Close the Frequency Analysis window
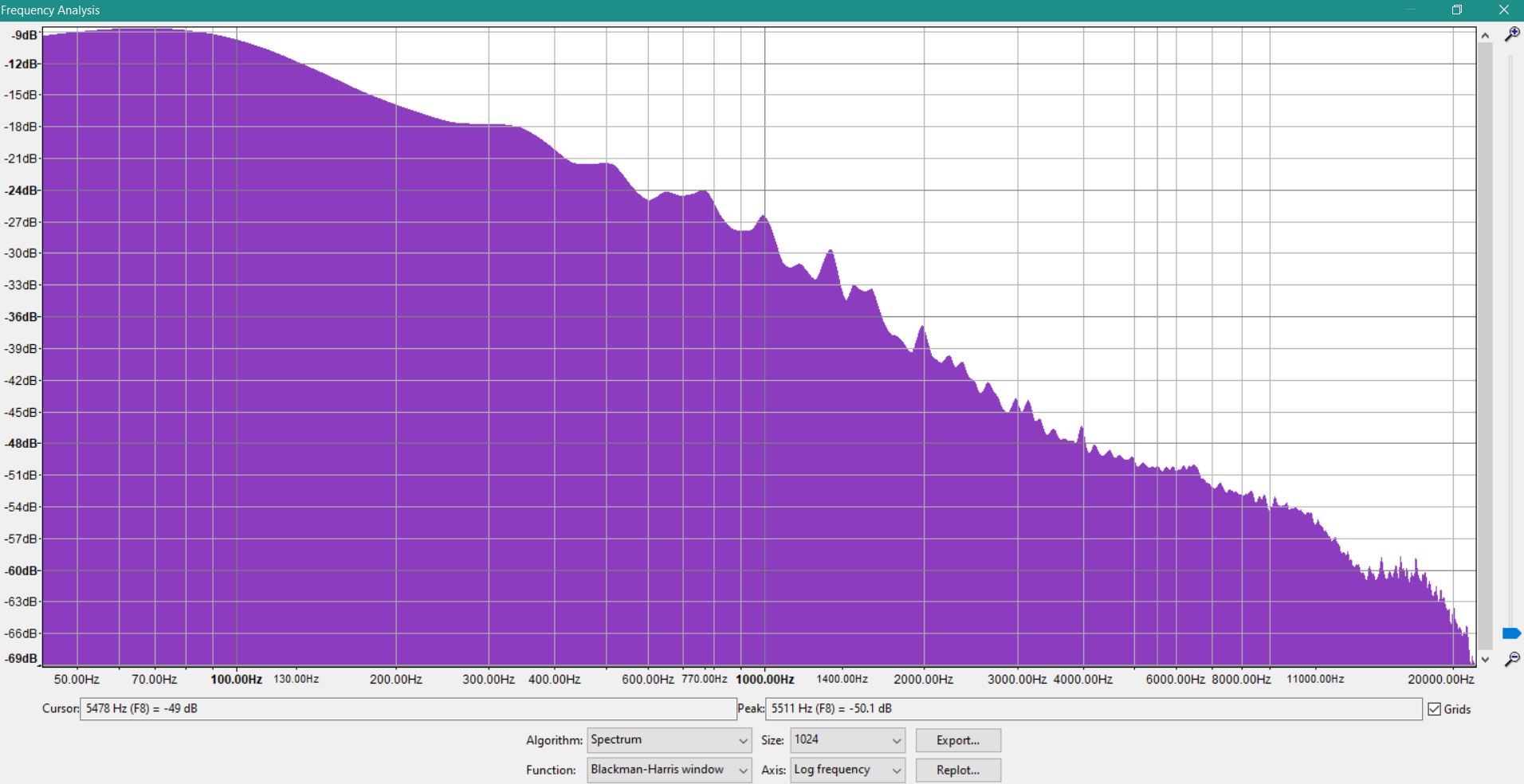Viewport: 1524px width, 784px height. click(x=1503, y=10)
